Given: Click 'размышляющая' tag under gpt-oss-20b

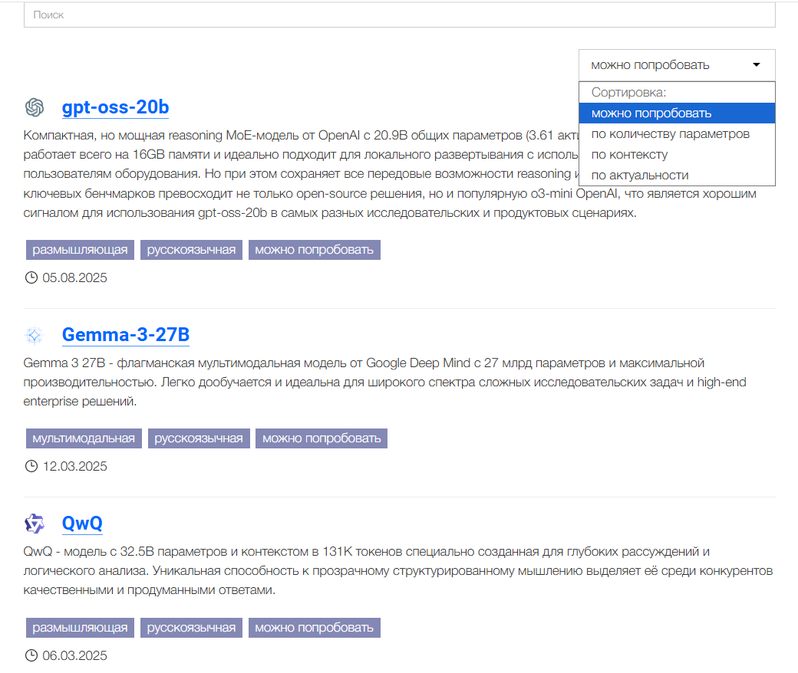Looking at the screenshot, I should [x=80, y=249].
